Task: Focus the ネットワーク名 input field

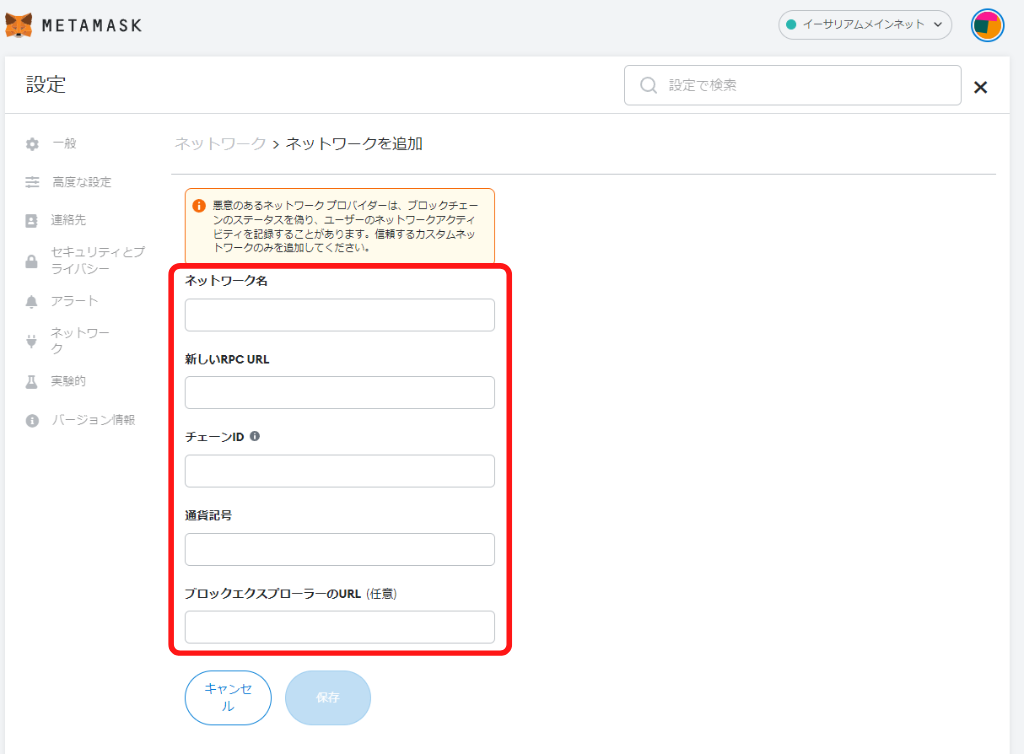Action: click(x=340, y=315)
